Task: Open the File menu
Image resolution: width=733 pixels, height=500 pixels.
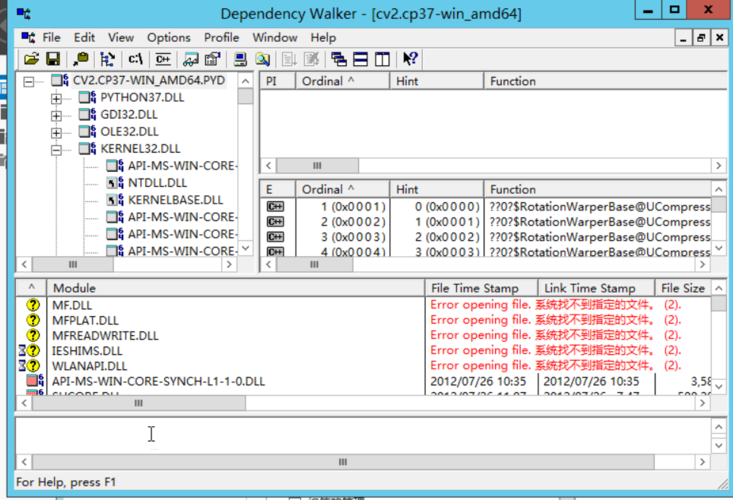Action: click(51, 37)
